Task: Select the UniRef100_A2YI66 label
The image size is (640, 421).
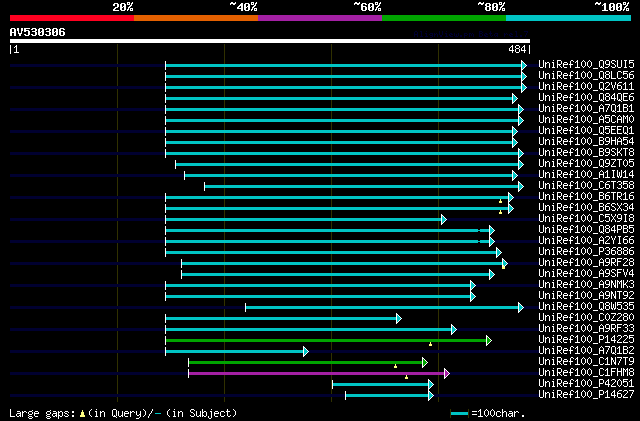Action: tap(586, 241)
